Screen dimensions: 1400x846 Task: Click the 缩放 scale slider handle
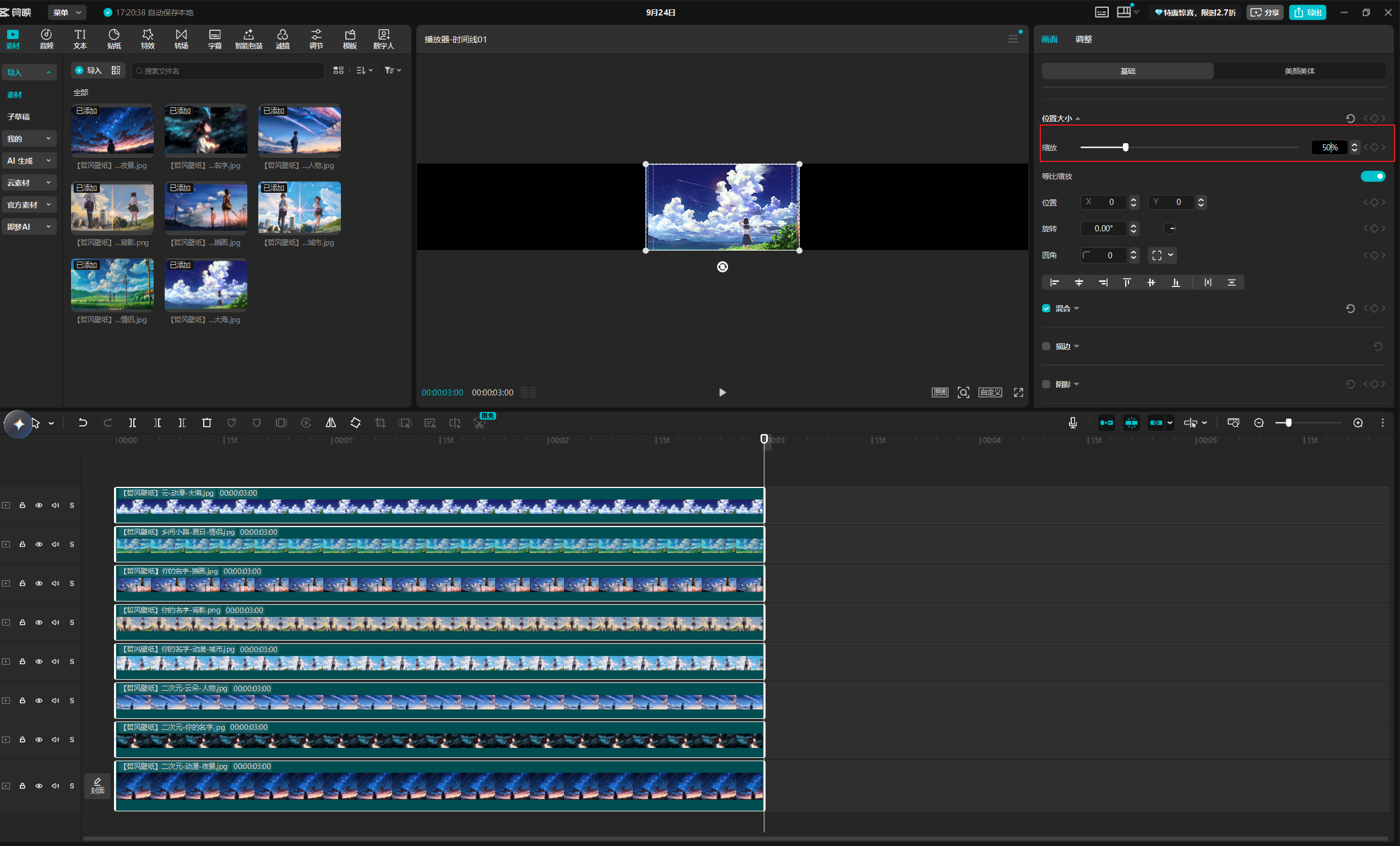tap(1125, 147)
